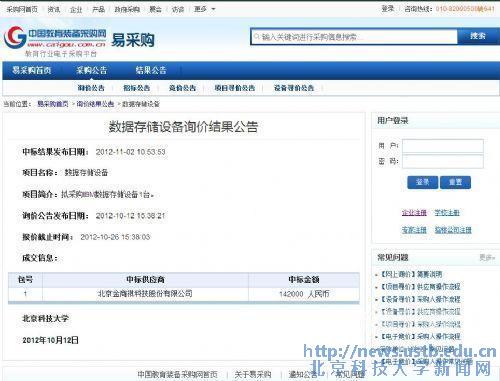Open 【设备寻价】采购人操作流程 FAQ entry
The width and height of the screenshot is (500, 381).
tap(420, 299)
